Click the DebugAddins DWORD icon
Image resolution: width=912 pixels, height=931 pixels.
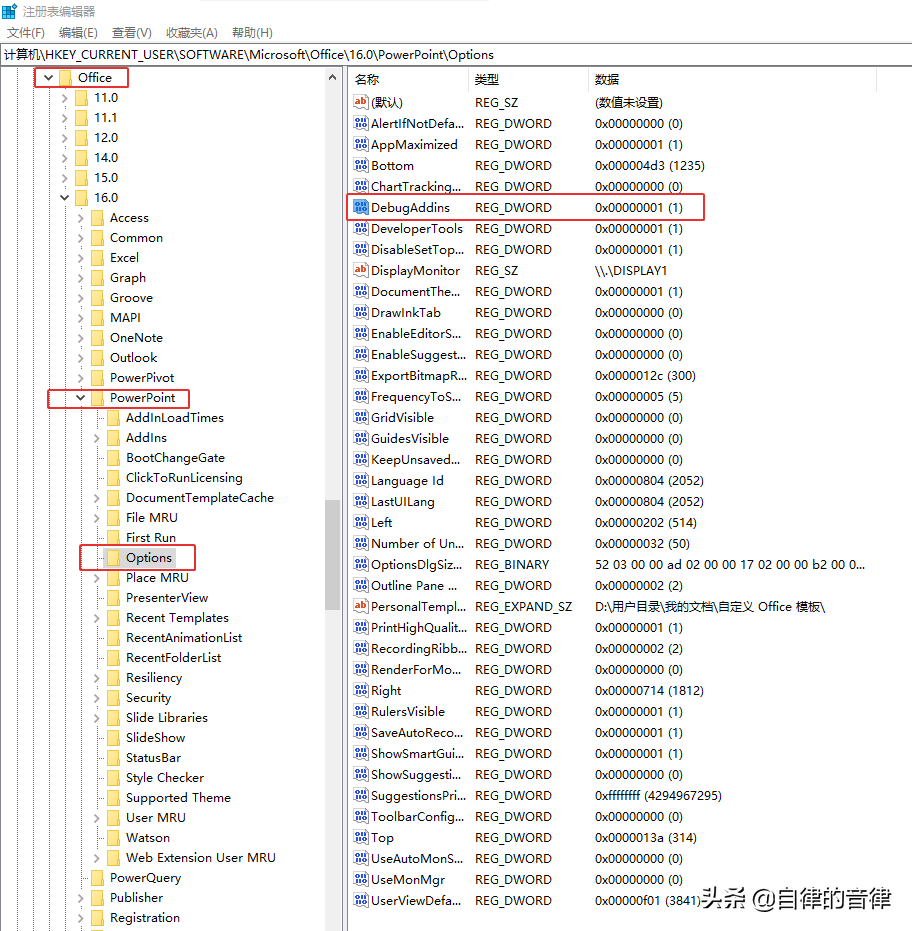tap(360, 207)
